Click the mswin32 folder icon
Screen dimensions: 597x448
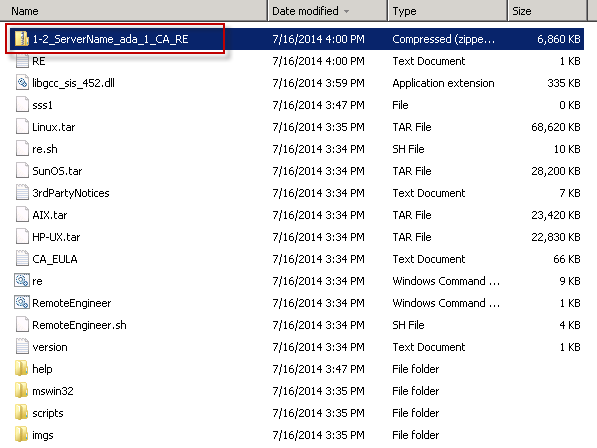click(x=21, y=391)
